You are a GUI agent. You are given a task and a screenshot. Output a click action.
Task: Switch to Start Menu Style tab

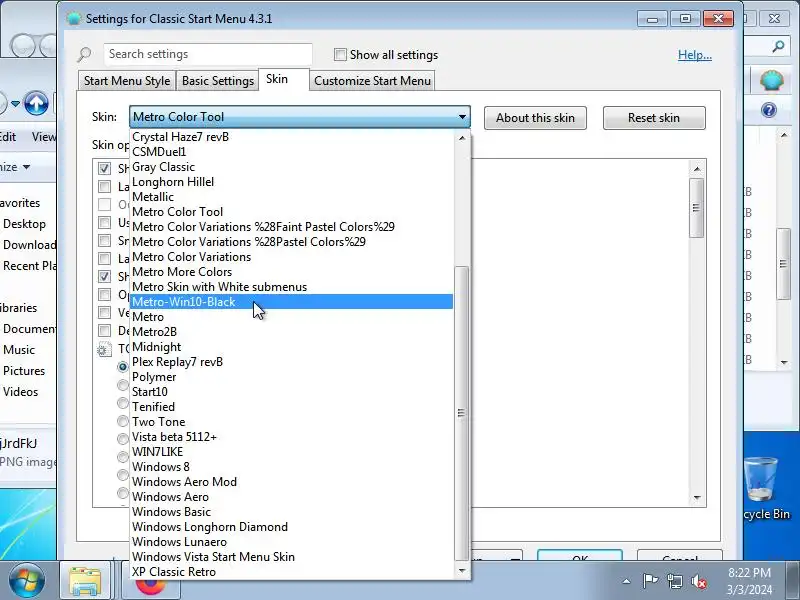click(x=127, y=81)
